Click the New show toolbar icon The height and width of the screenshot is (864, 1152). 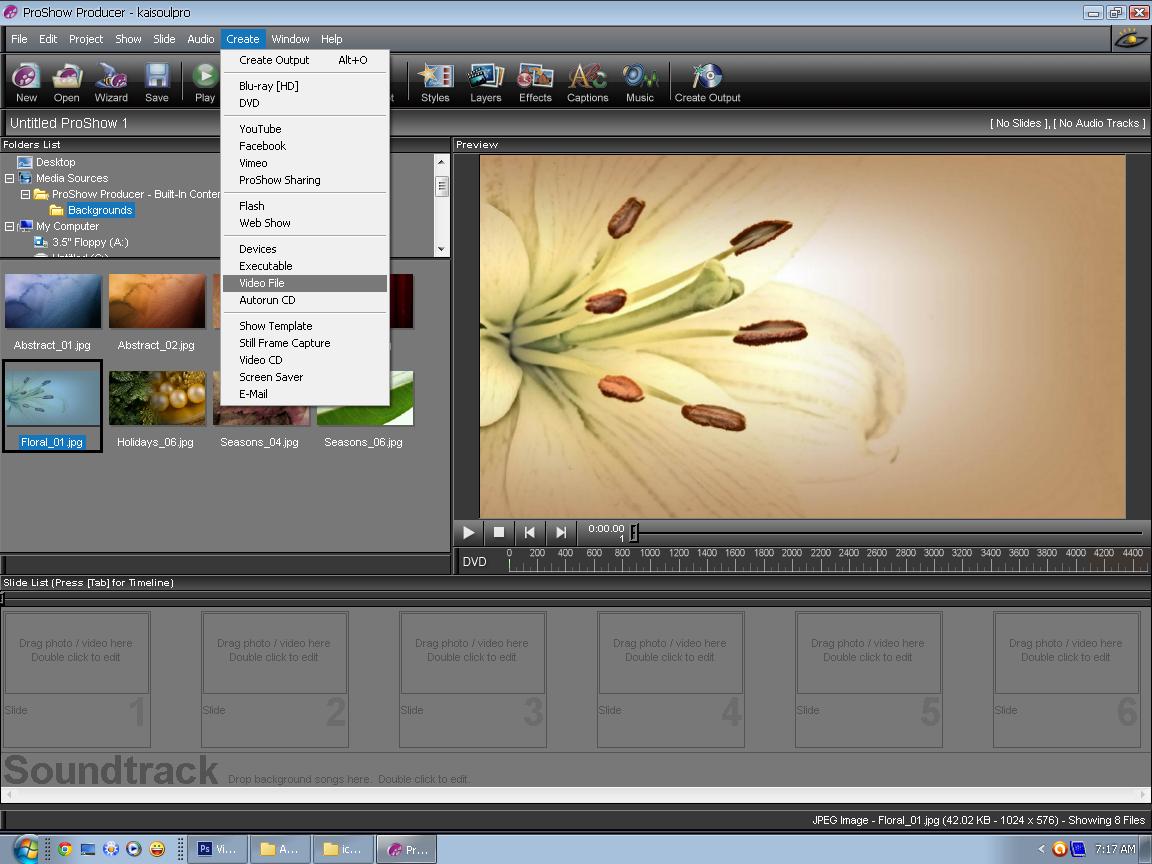26,82
